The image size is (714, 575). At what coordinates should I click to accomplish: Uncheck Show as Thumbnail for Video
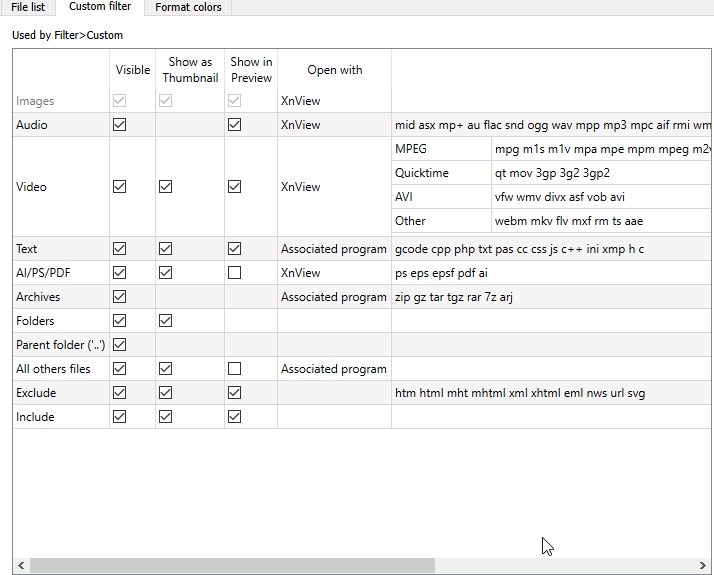pyautogui.click(x=166, y=187)
